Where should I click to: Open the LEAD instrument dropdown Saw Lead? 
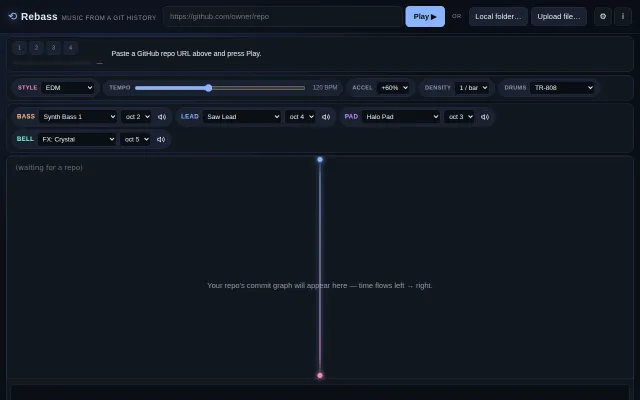tap(242, 117)
